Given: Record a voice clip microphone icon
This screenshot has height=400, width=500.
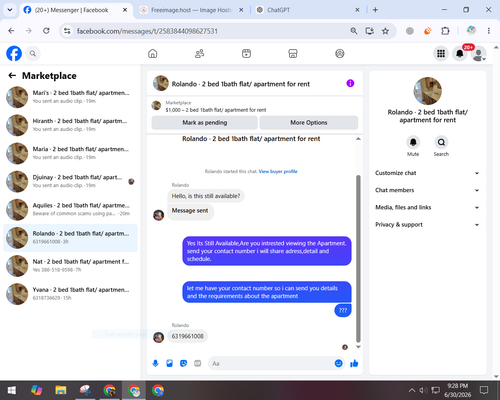Looking at the screenshot, I should (155, 363).
